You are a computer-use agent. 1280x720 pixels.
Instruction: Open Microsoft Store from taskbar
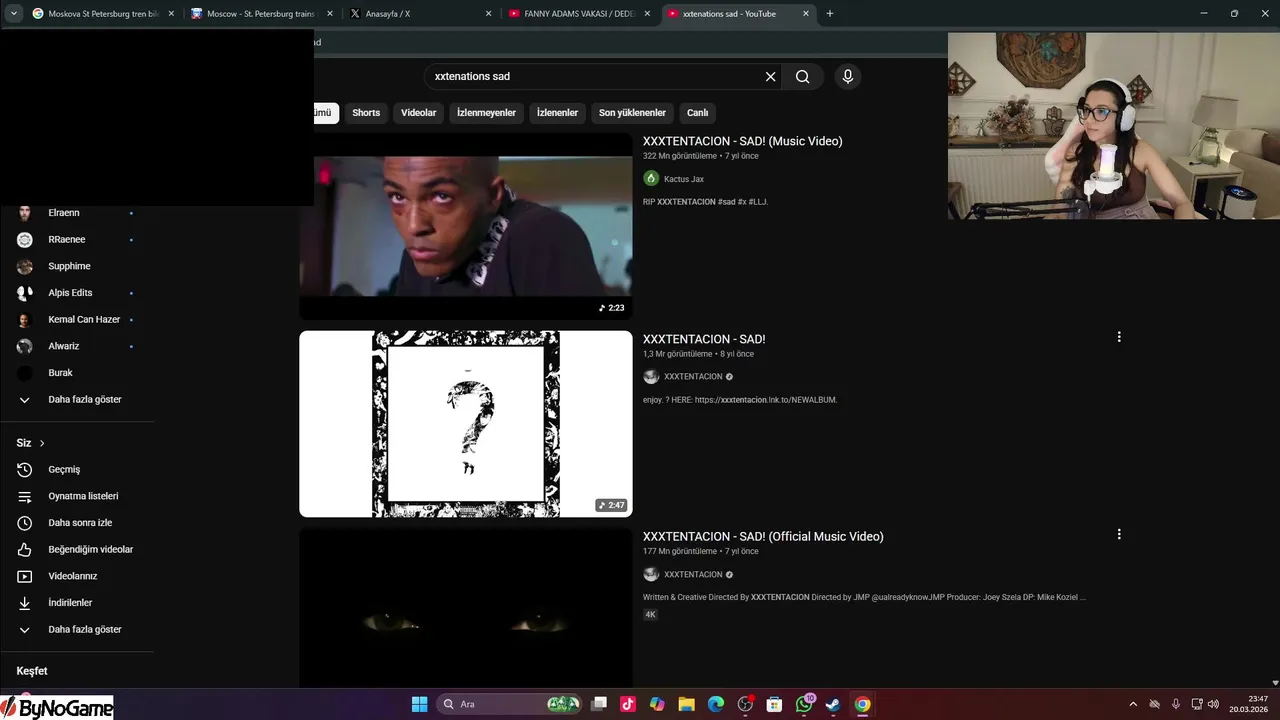(x=774, y=704)
